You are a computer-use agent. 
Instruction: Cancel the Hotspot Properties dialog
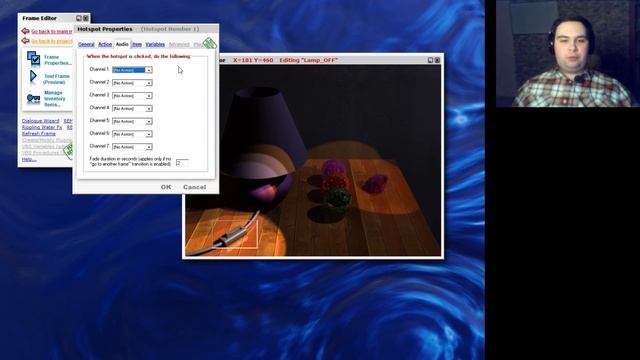(194, 187)
